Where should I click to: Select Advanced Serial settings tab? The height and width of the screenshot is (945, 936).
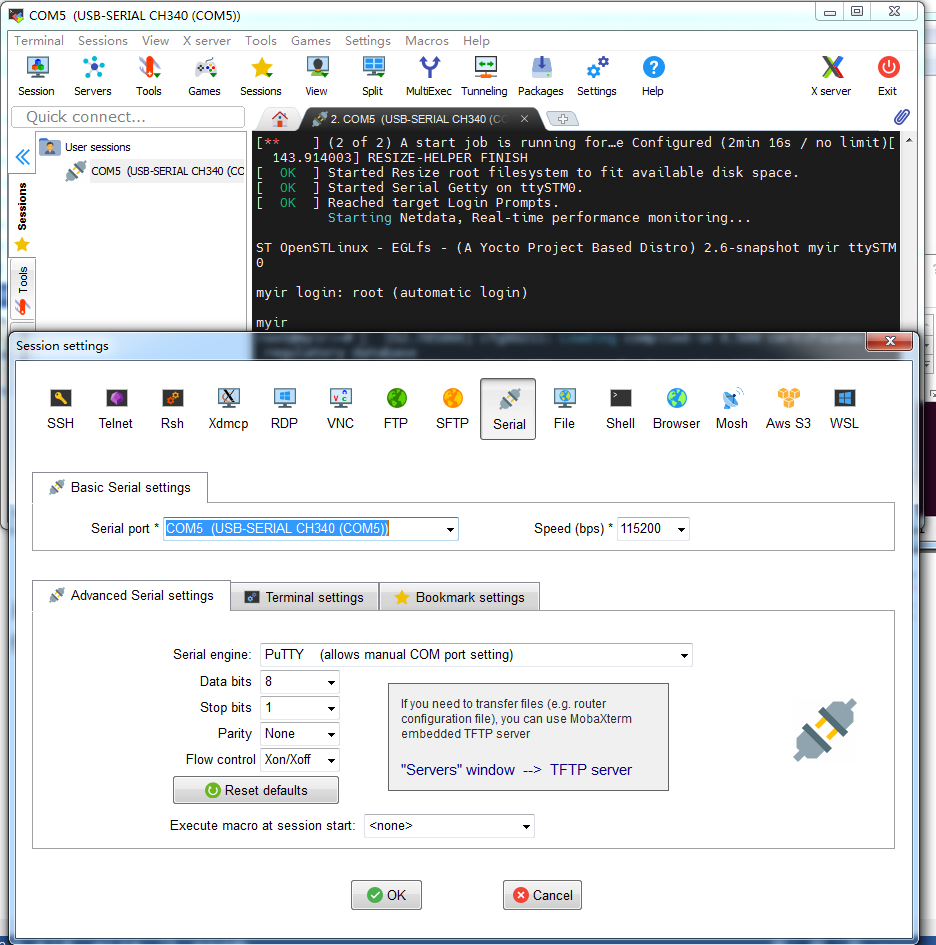[131, 595]
